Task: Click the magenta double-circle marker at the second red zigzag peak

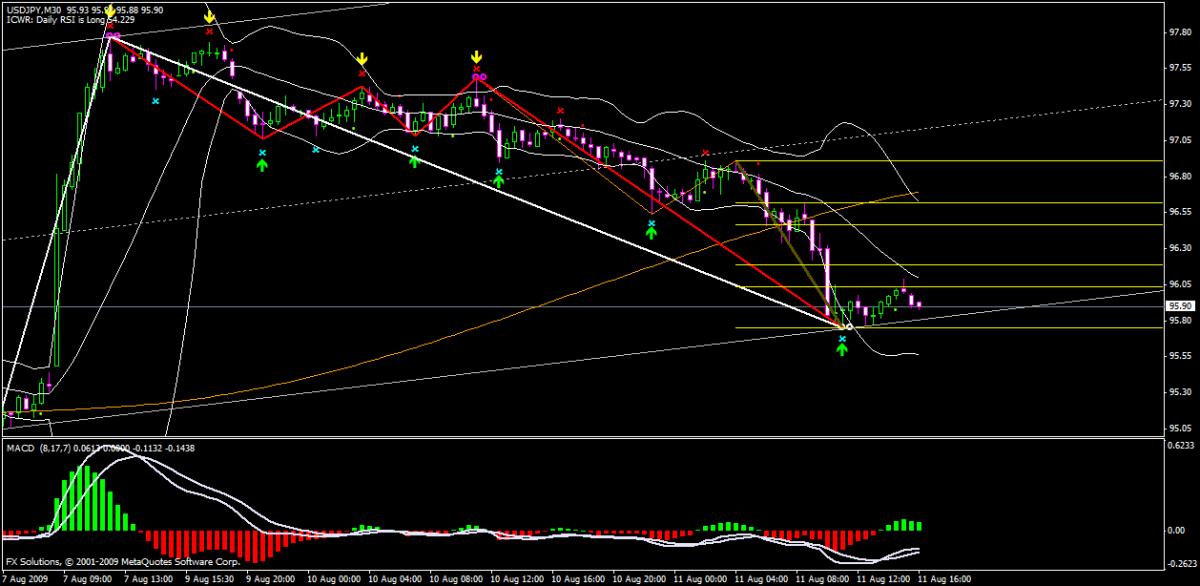Action: (x=480, y=77)
